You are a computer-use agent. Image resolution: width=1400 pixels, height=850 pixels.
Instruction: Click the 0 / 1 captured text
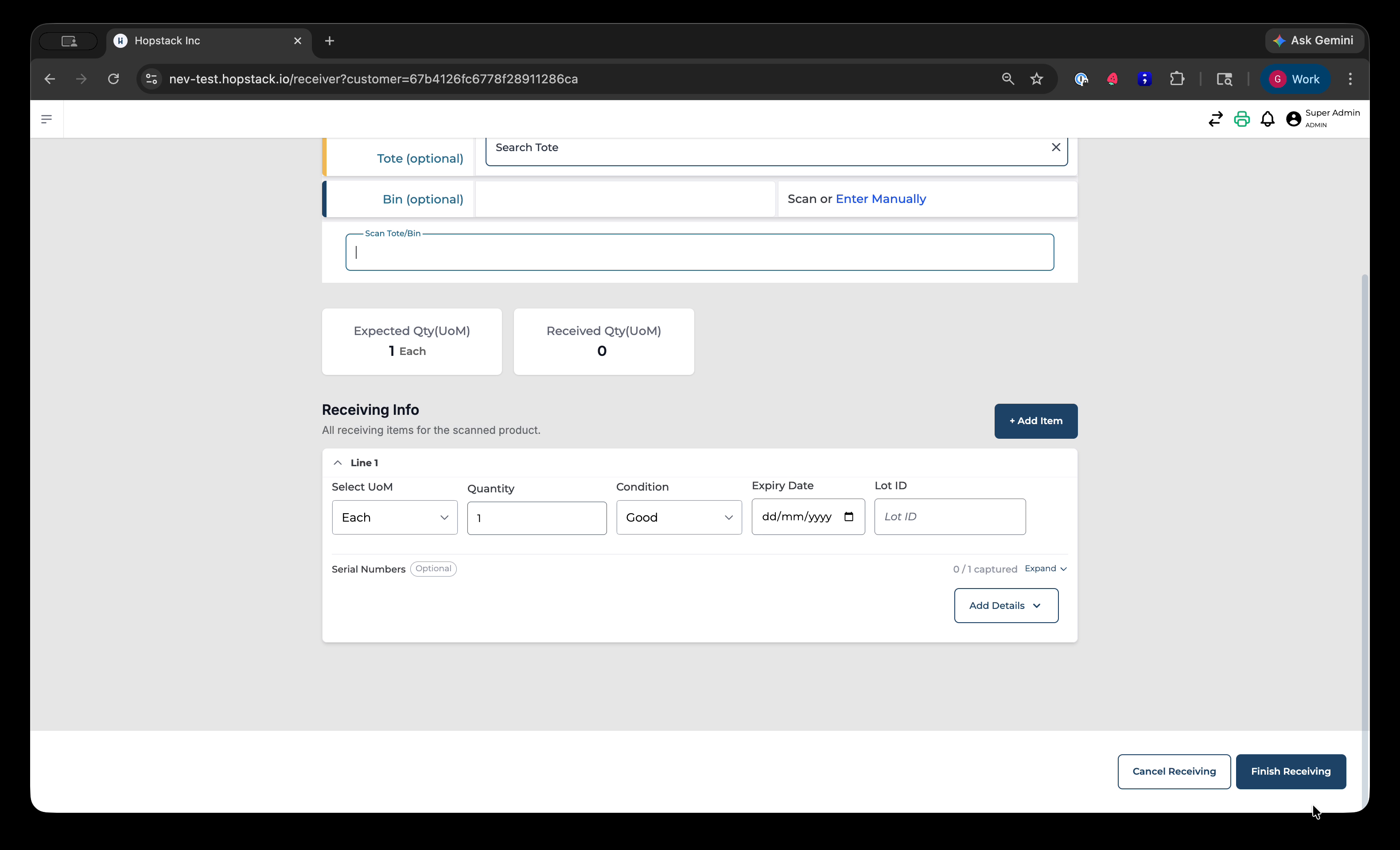click(x=985, y=569)
